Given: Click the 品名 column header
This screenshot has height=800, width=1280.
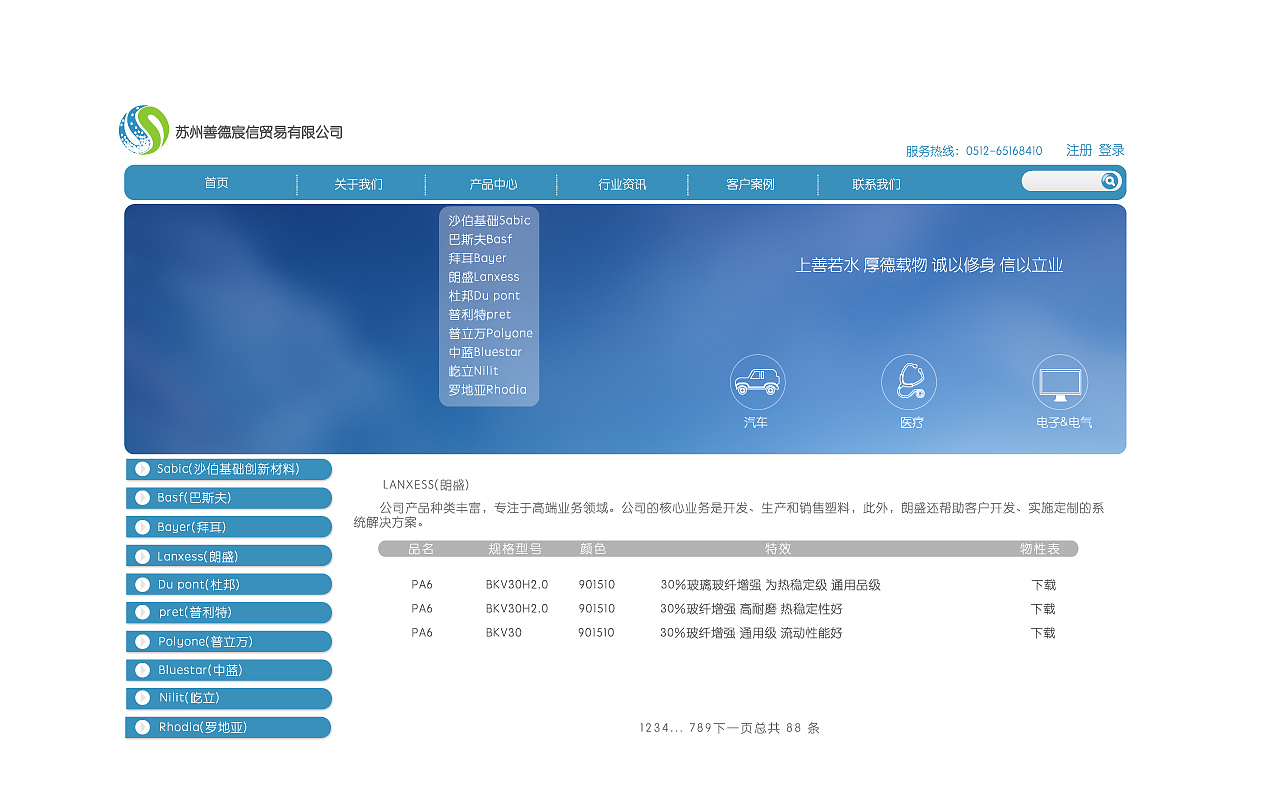Looking at the screenshot, I should [x=421, y=549].
